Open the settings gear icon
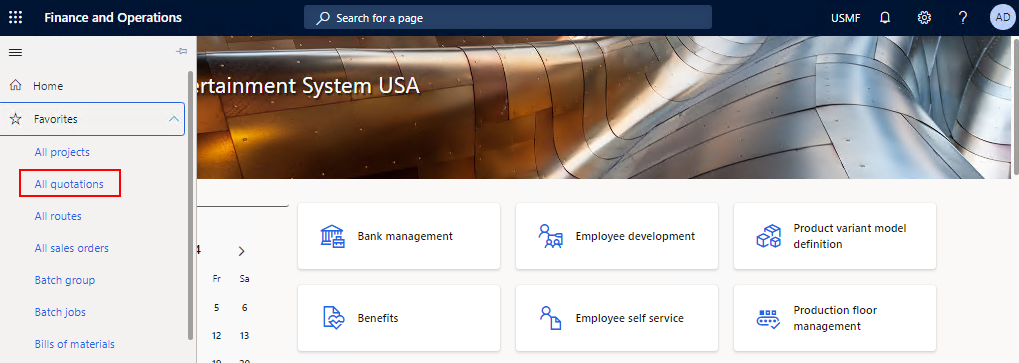1019x363 pixels. click(924, 18)
